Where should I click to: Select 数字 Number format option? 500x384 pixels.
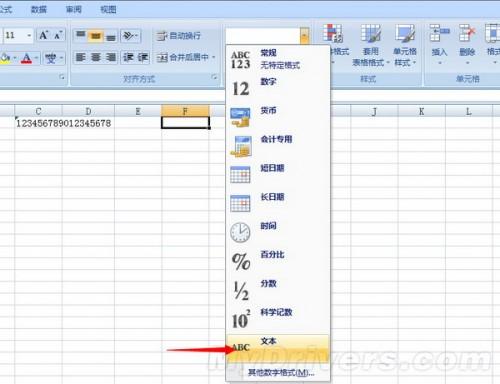click(278, 88)
